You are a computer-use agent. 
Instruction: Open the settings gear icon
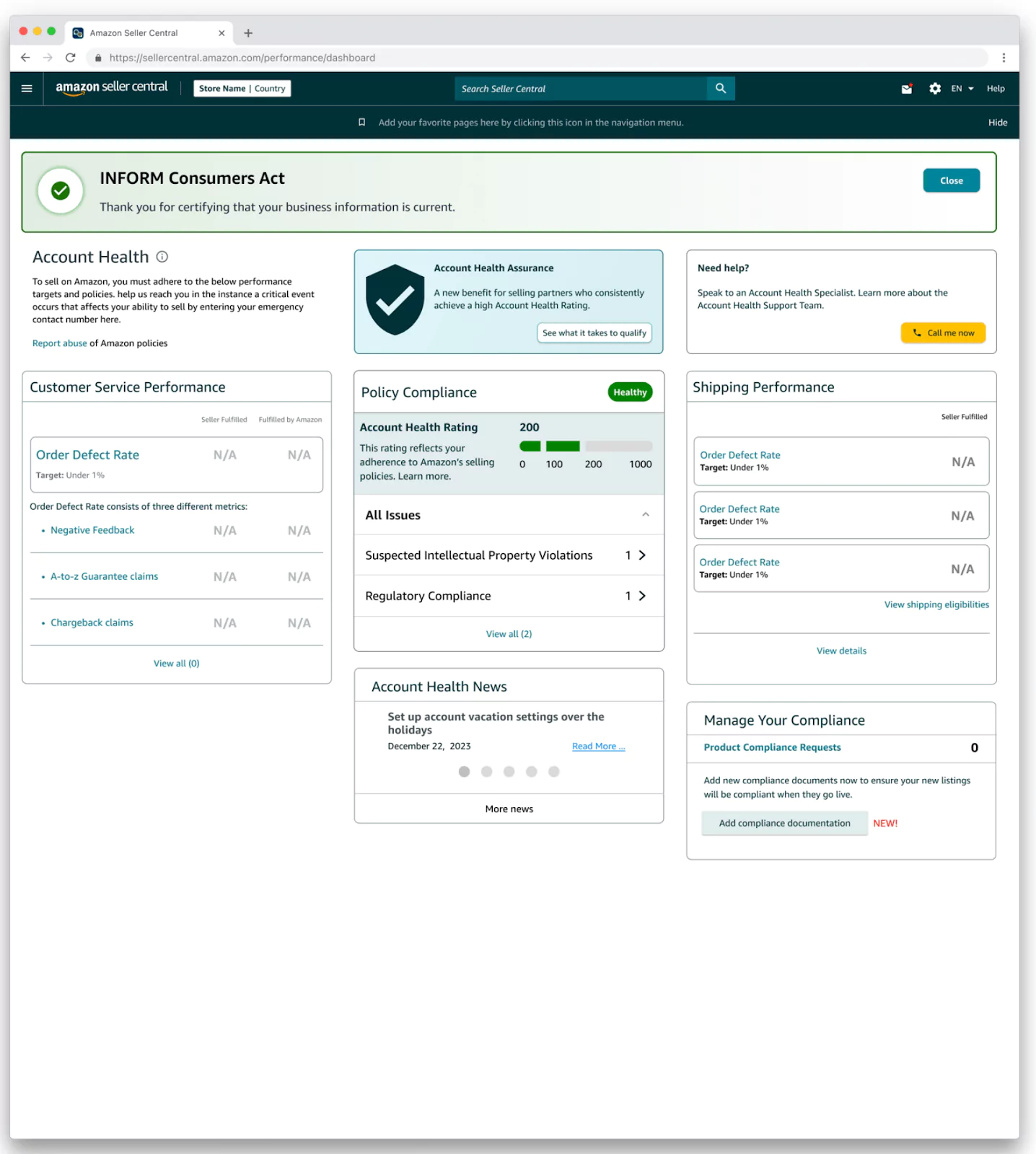(x=935, y=89)
